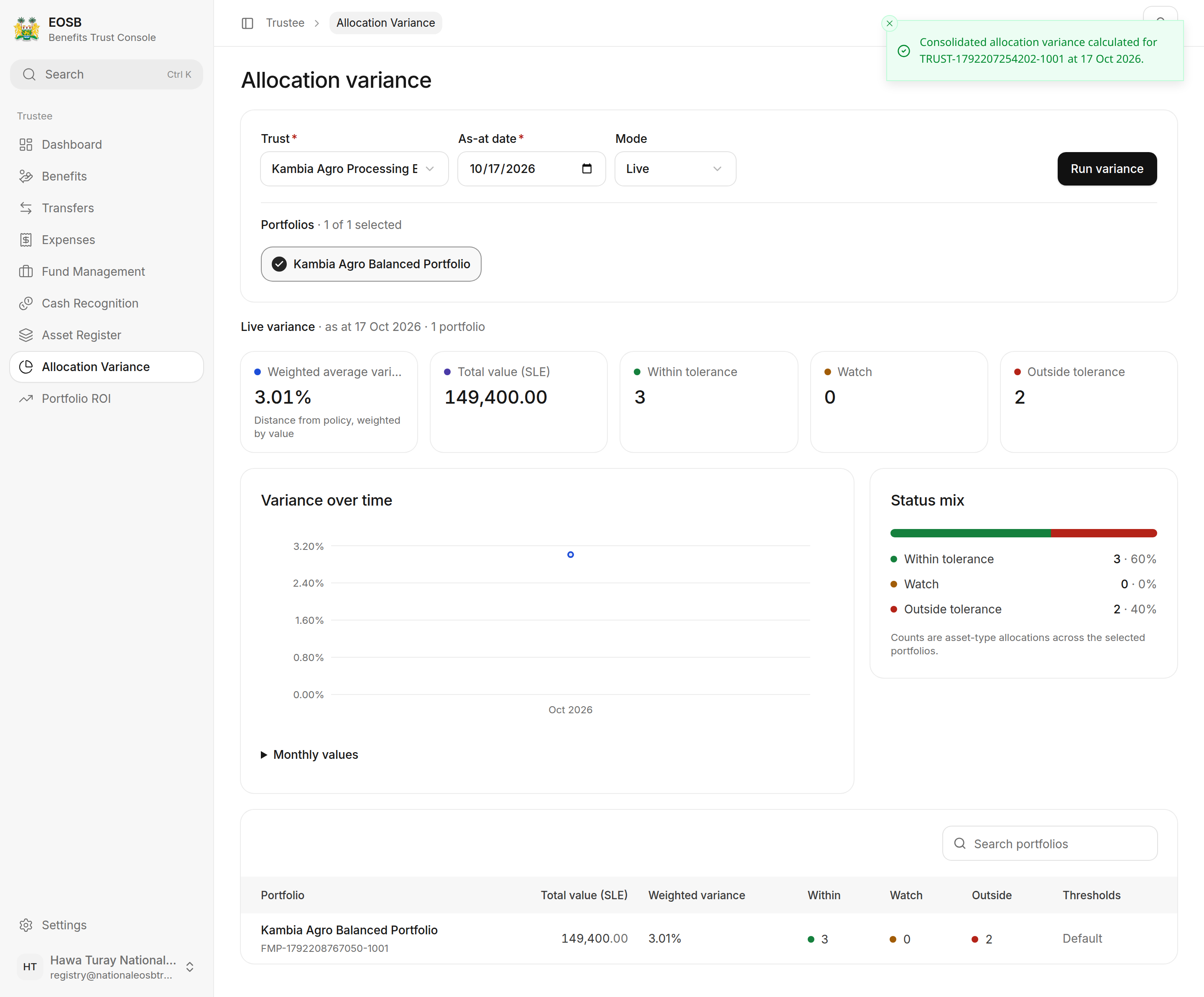Open the Trust dropdown
The image size is (1204, 997).
pyautogui.click(x=355, y=169)
